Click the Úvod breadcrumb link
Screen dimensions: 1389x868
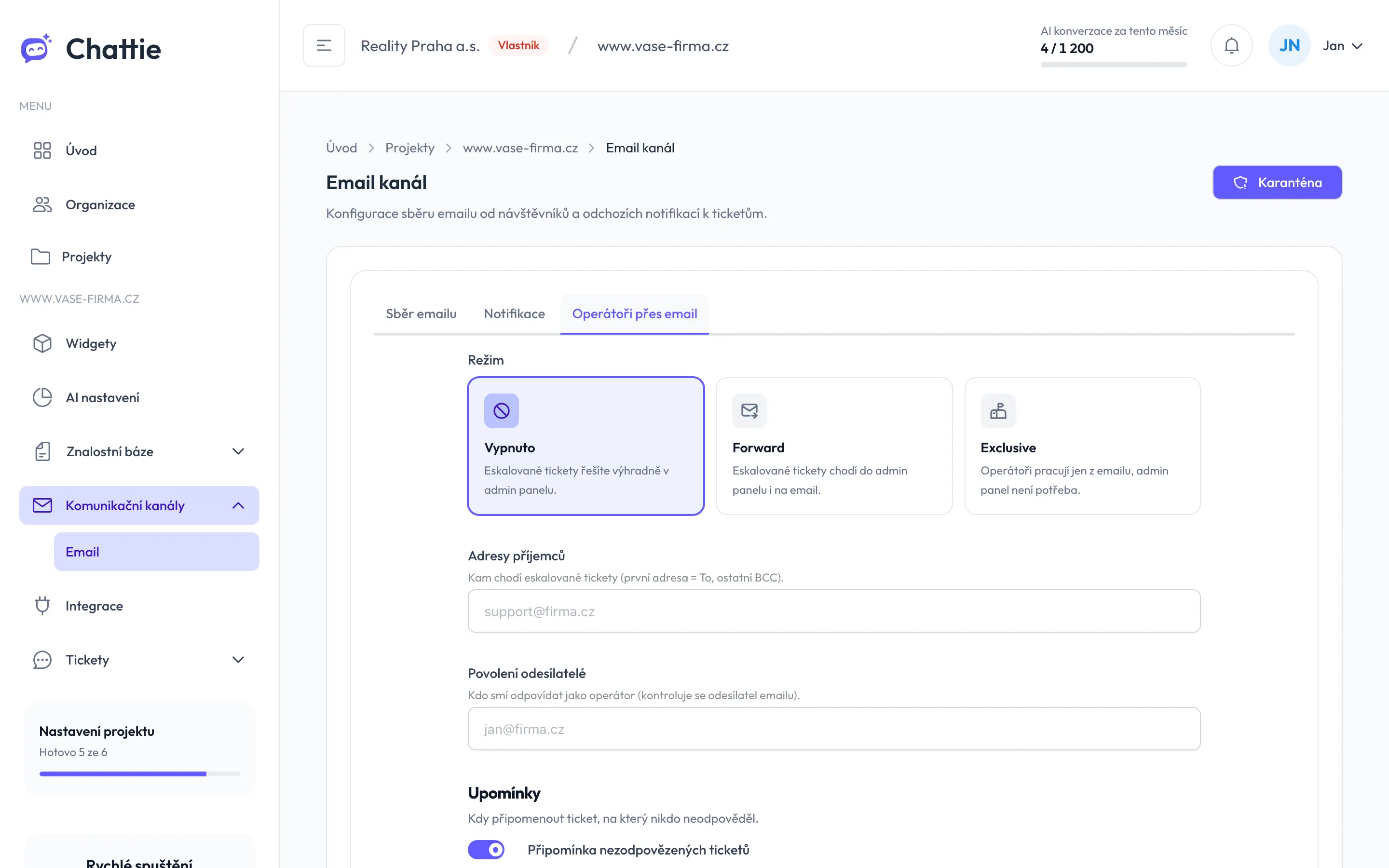(341, 148)
